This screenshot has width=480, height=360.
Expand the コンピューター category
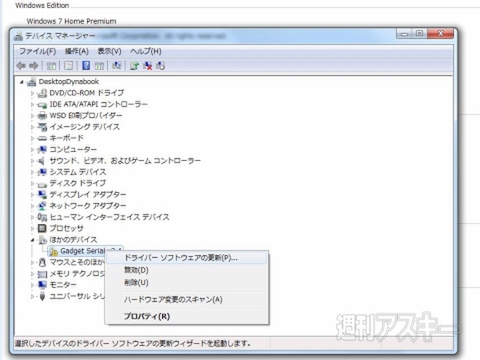[33, 150]
